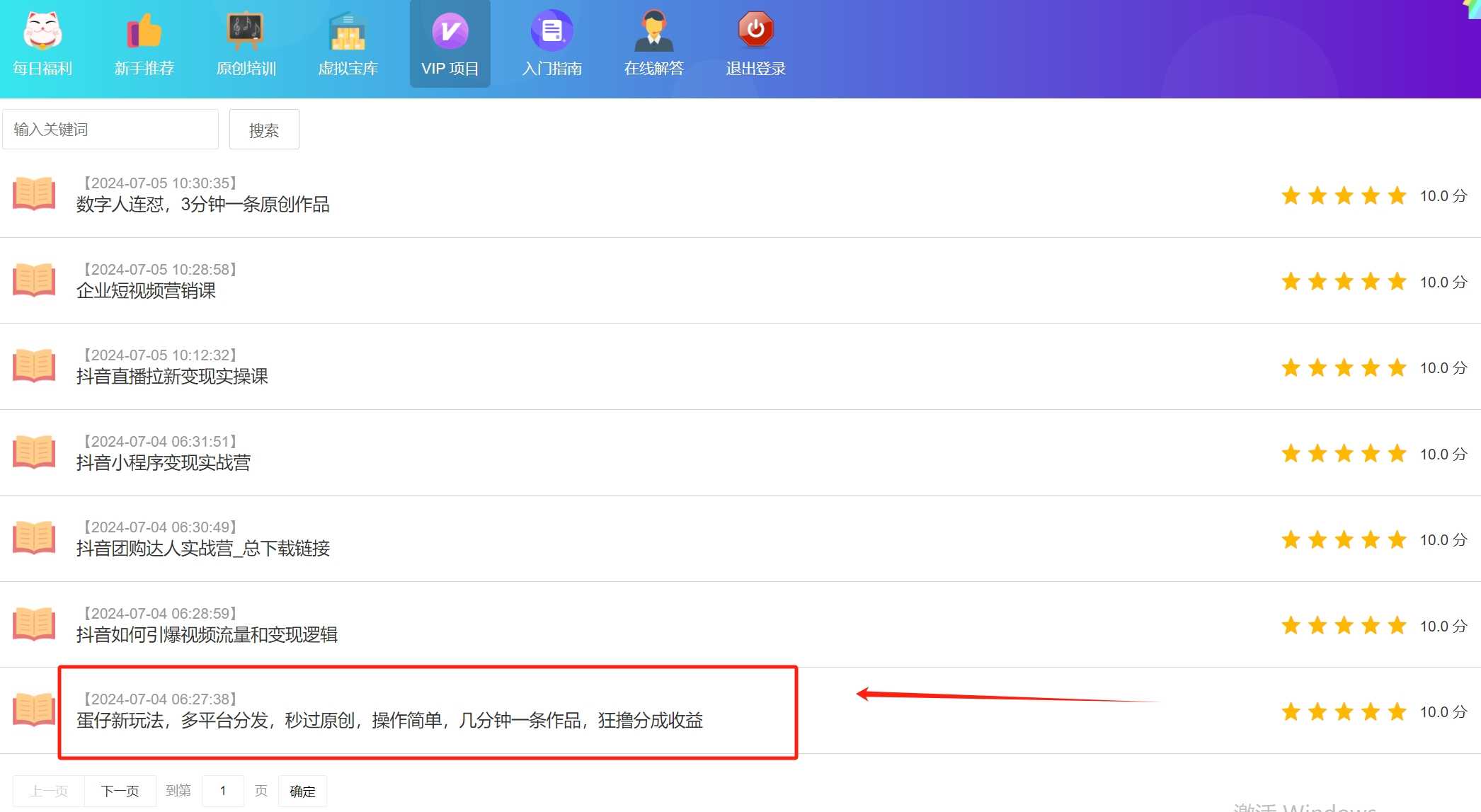1481x812 pixels.
Task: Click the book icon beside 抖音小程序变现实战营
Action: [x=34, y=452]
